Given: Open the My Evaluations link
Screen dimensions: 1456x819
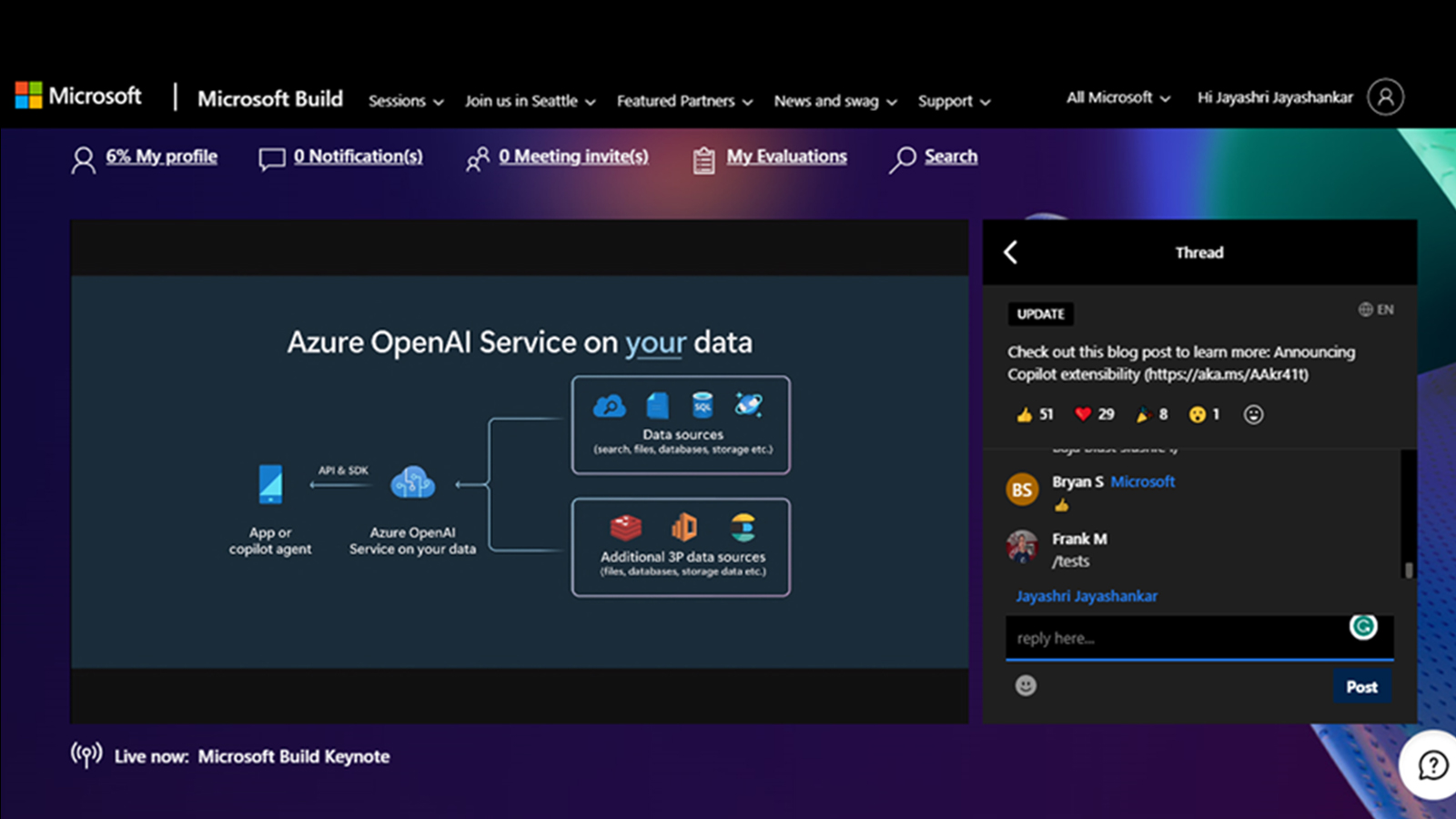Looking at the screenshot, I should click(786, 157).
